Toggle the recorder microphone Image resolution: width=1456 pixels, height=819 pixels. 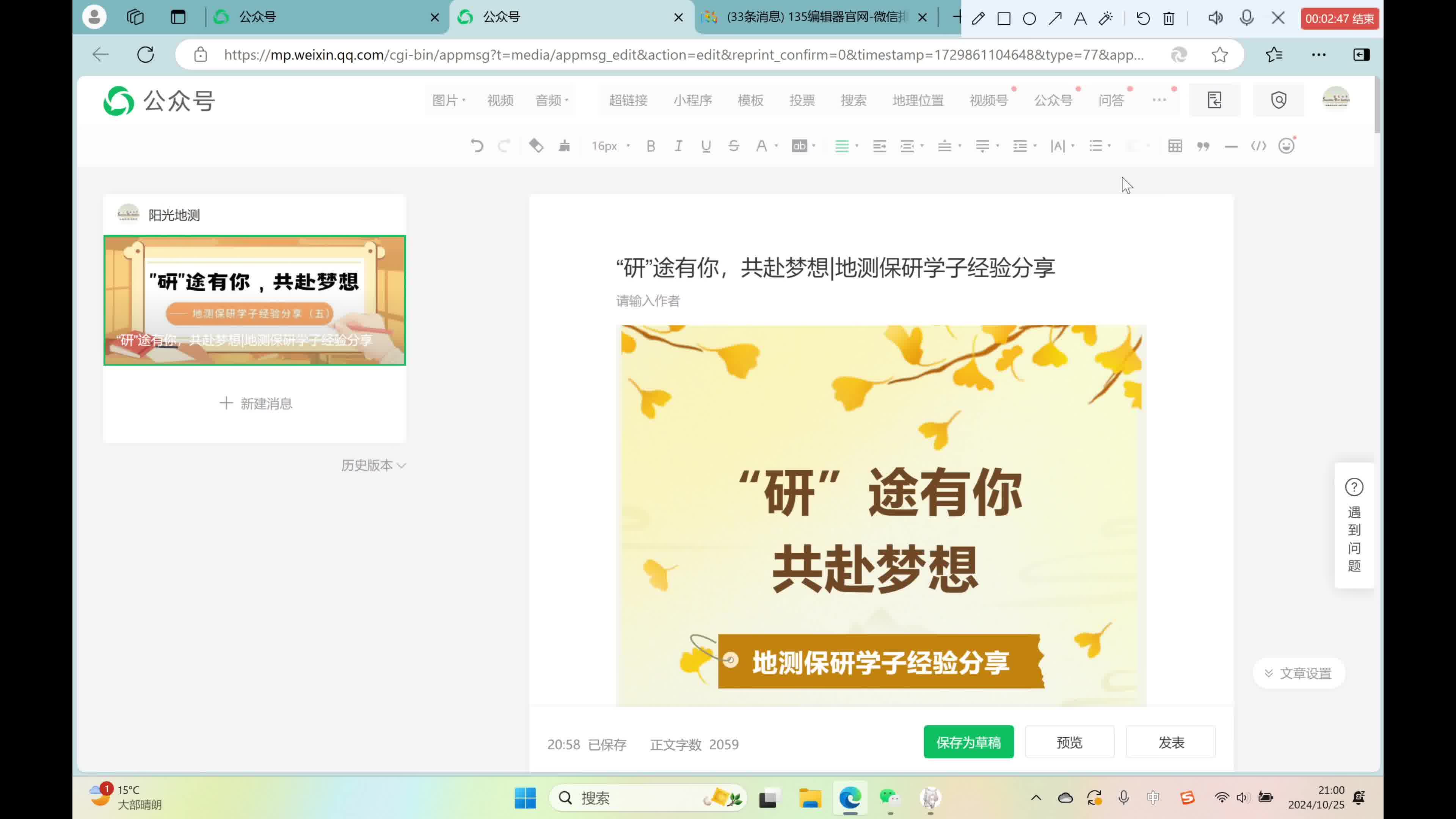[1246, 18]
